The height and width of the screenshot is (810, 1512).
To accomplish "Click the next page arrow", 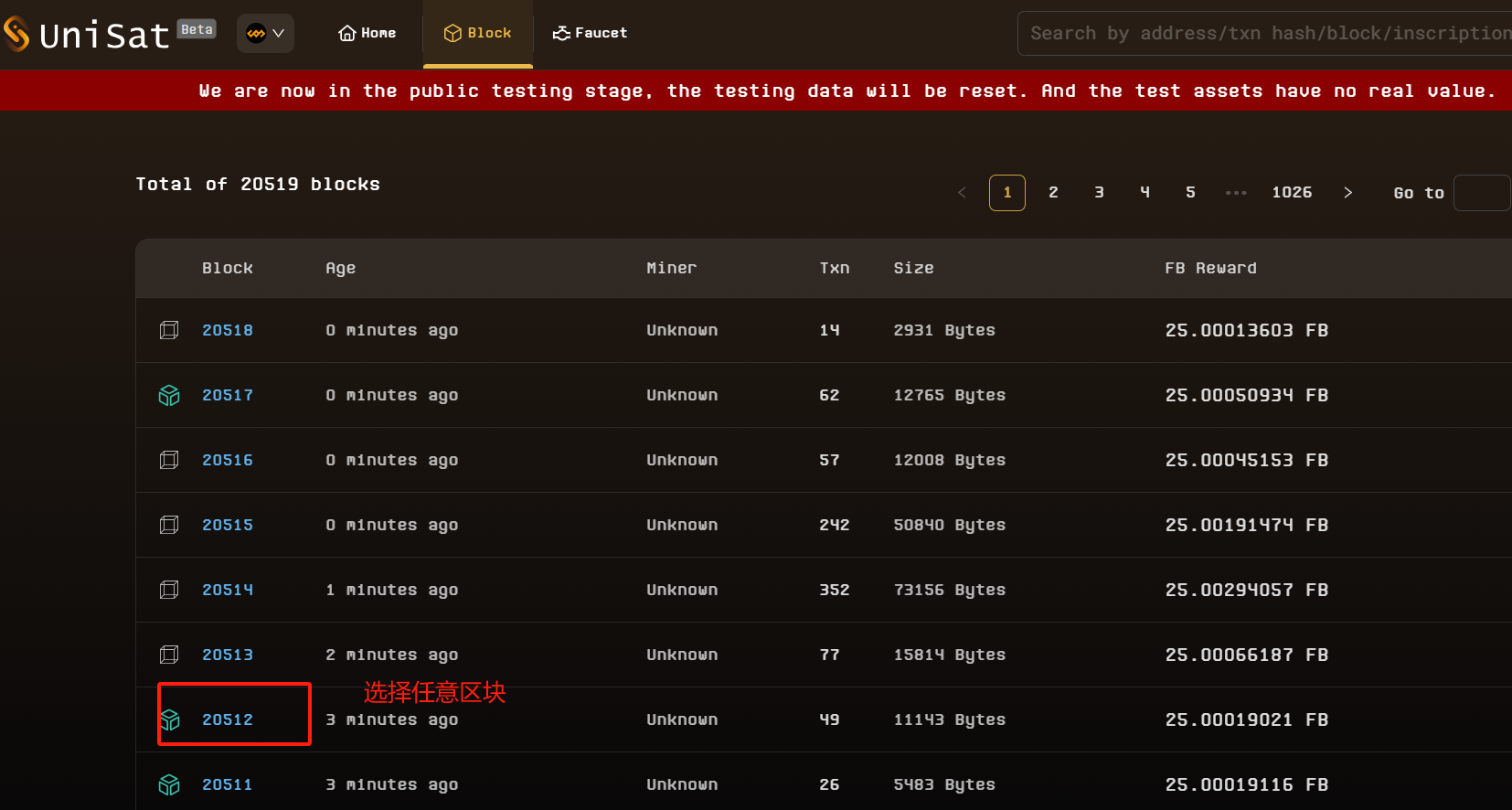I will [x=1347, y=193].
